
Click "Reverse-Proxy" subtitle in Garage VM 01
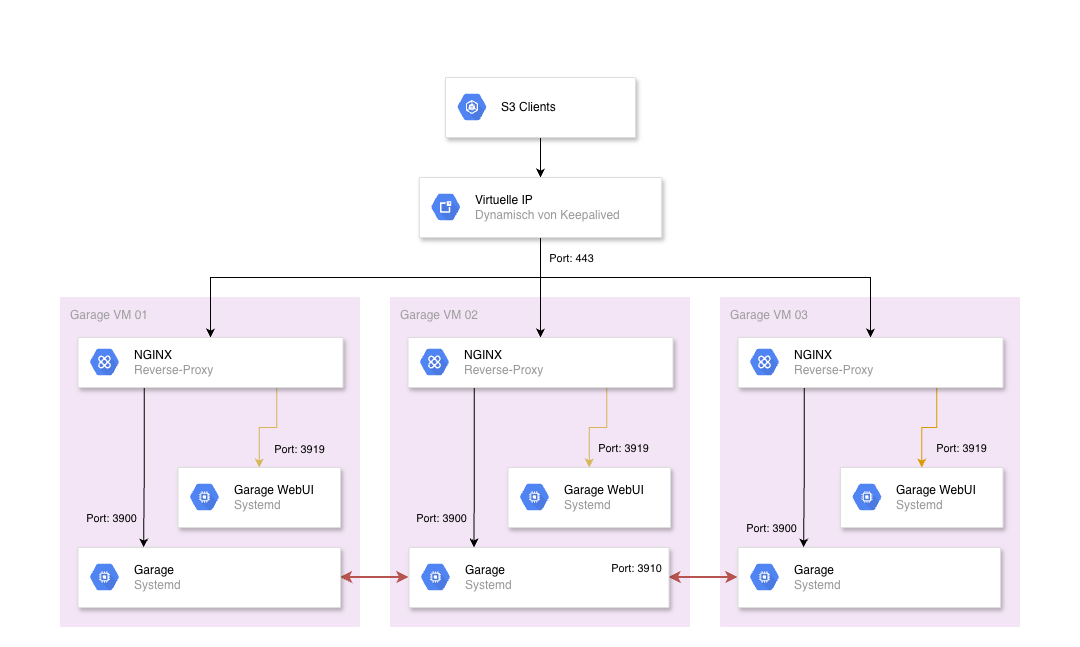[x=174, y=370]
